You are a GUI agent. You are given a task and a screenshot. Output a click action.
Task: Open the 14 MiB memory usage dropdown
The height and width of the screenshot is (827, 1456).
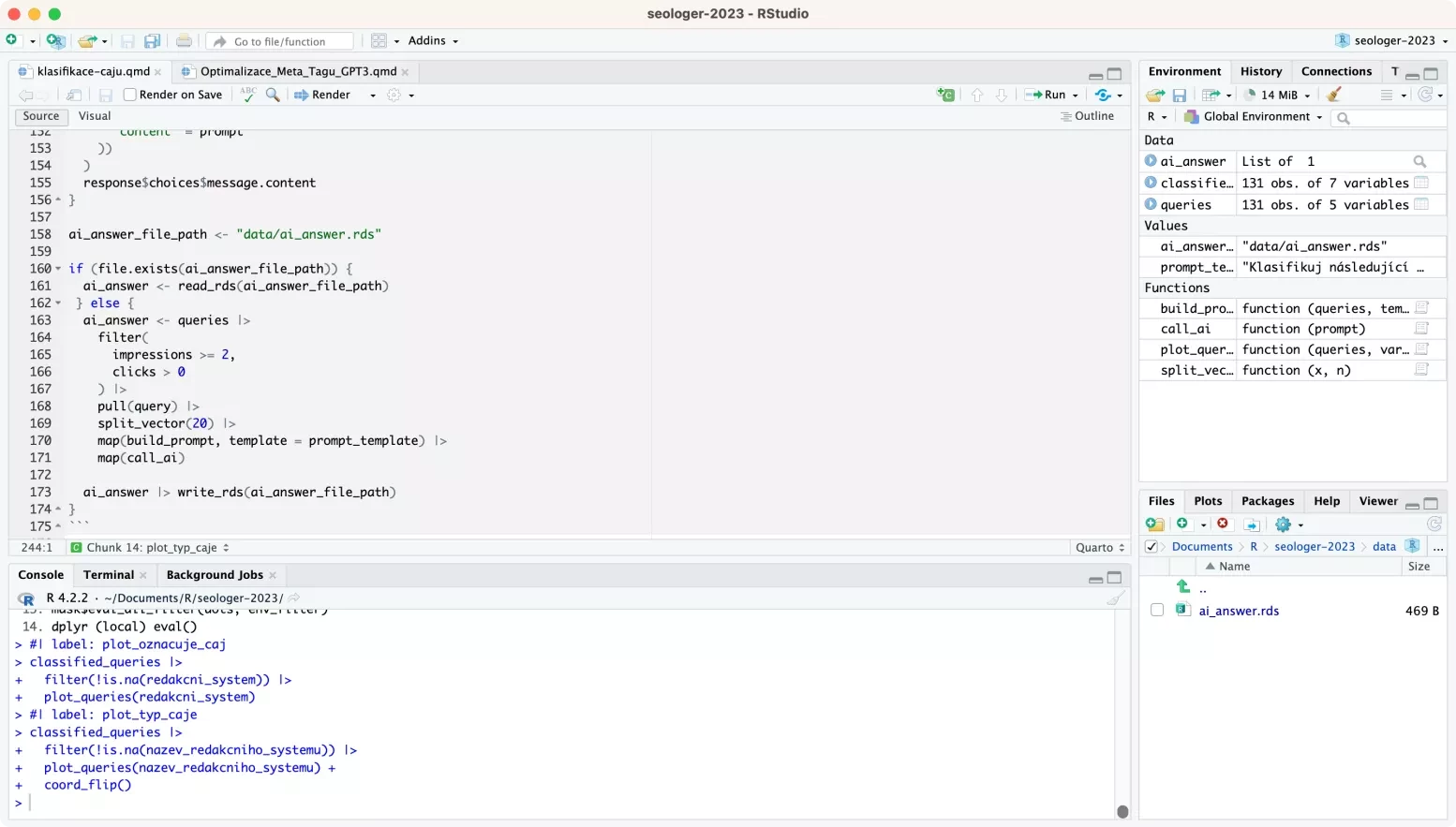(1277, 95)
